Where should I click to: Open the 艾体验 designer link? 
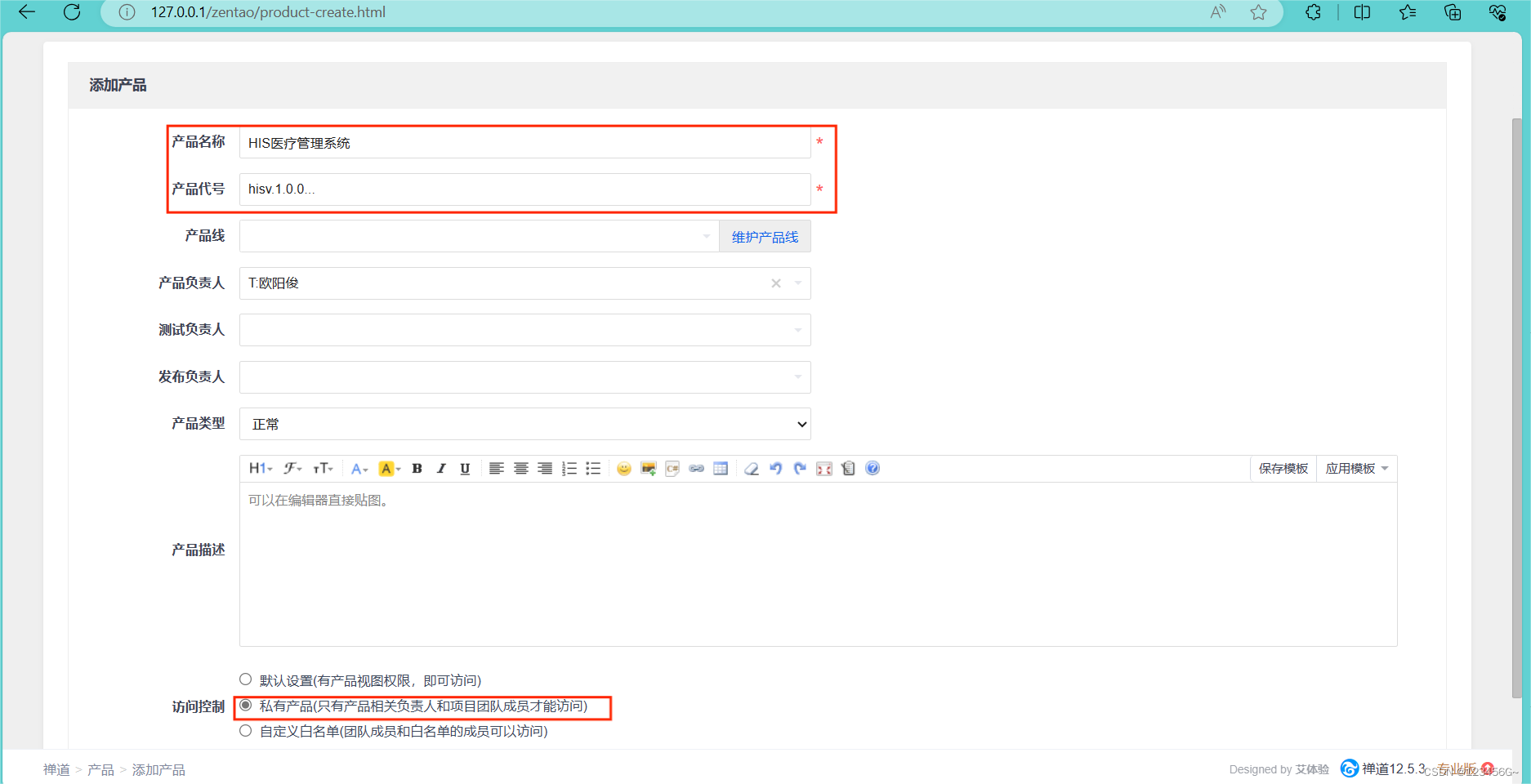click(x=1312, y=769)
